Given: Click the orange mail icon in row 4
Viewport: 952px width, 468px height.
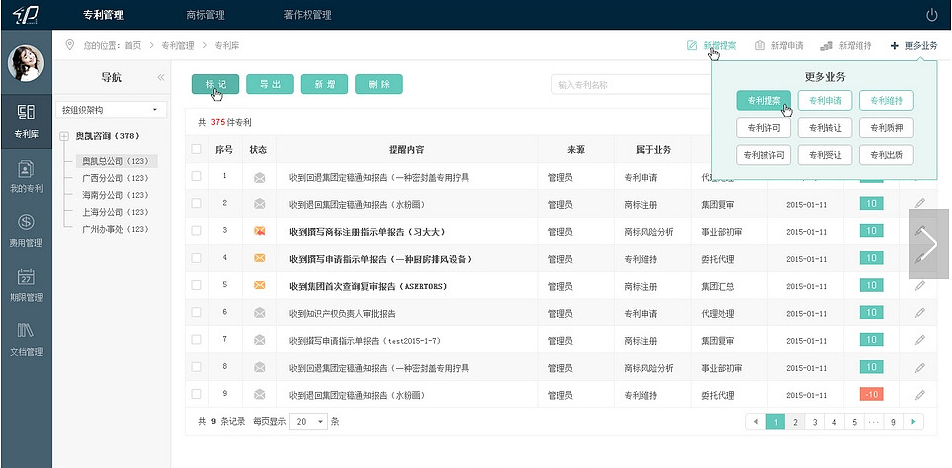Looking at the screenshot, I should click(x=260, y=258).
